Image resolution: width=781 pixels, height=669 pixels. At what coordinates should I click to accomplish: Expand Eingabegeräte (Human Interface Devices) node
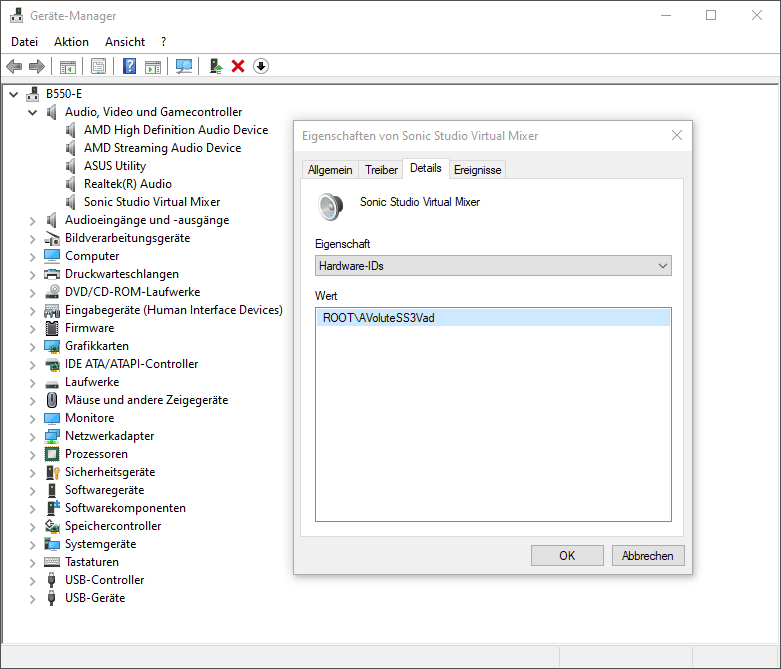[32, 310]
